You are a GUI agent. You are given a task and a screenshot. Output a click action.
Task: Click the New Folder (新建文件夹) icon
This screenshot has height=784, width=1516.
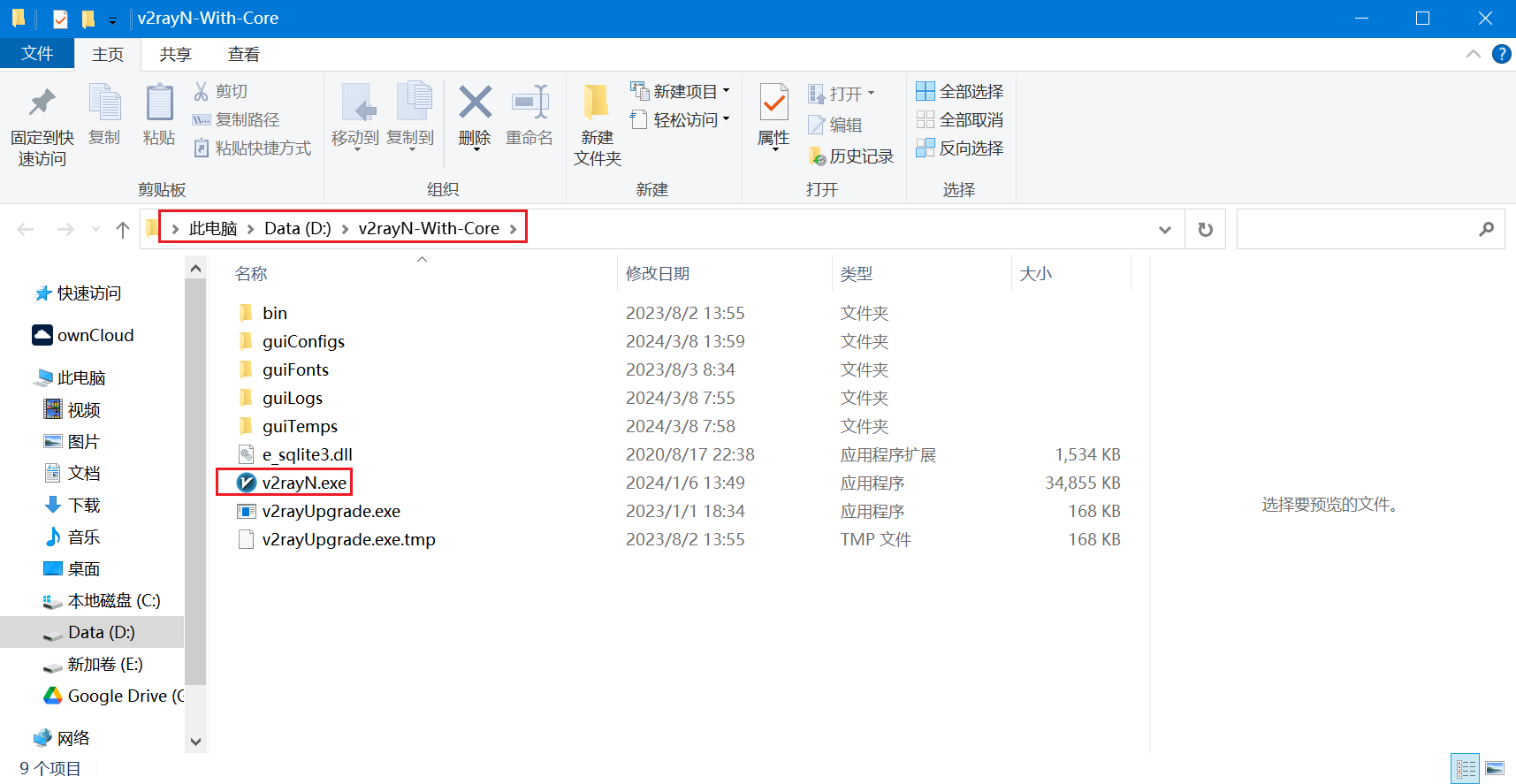pos(597,124)
